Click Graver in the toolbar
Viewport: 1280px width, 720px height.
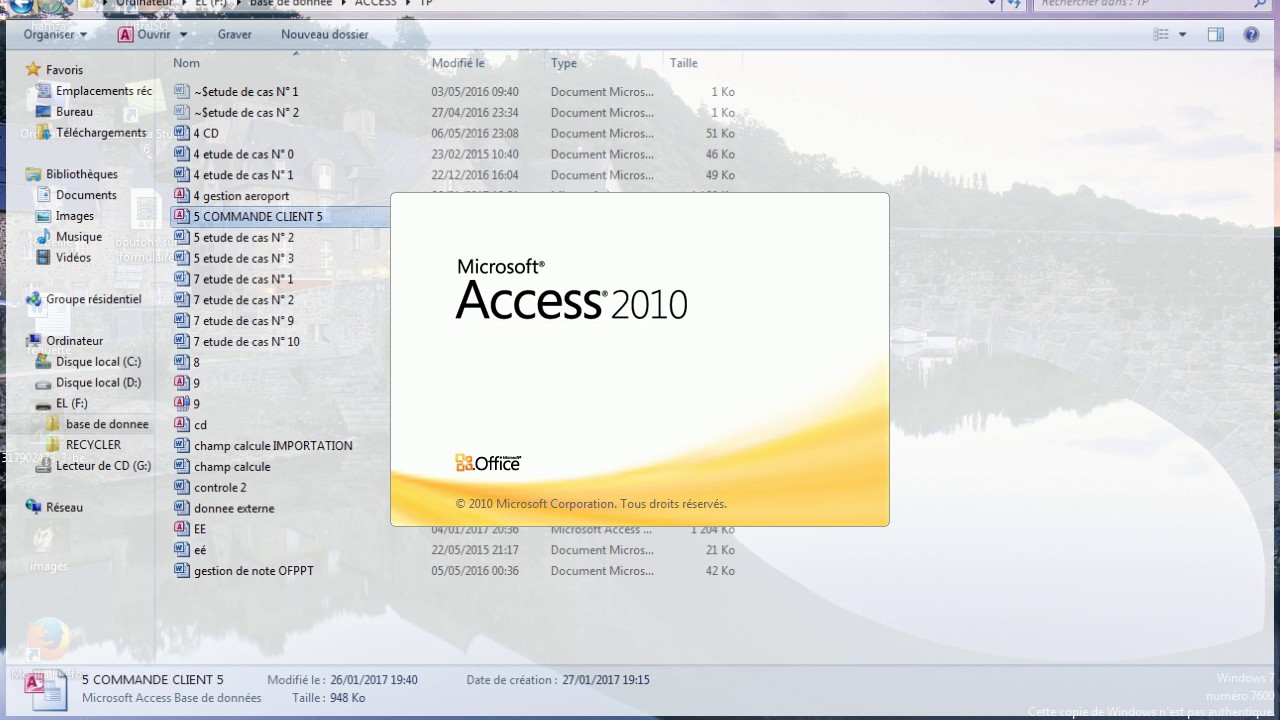235,34
